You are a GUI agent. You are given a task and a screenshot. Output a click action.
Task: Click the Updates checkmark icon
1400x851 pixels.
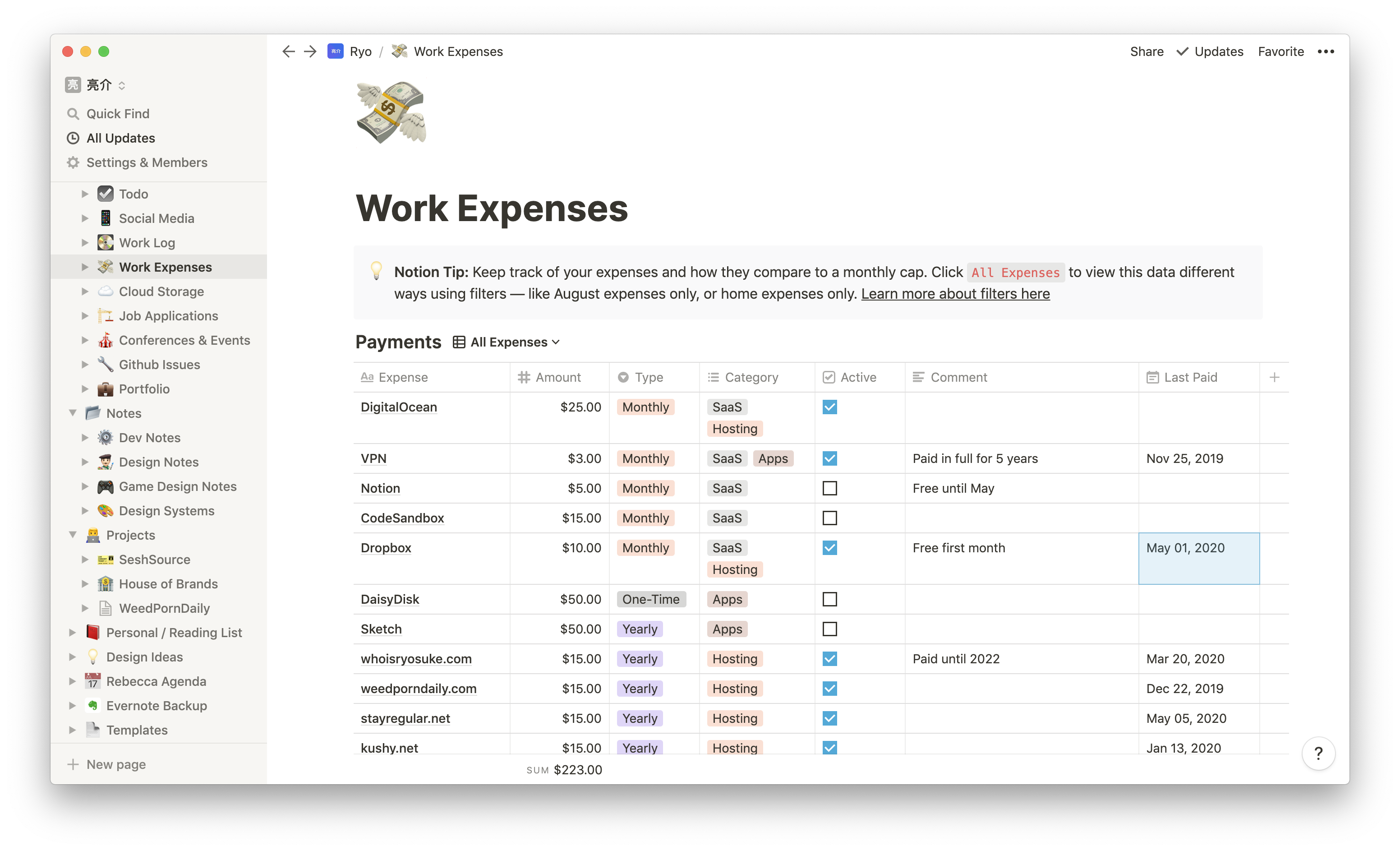(1183, 51)
